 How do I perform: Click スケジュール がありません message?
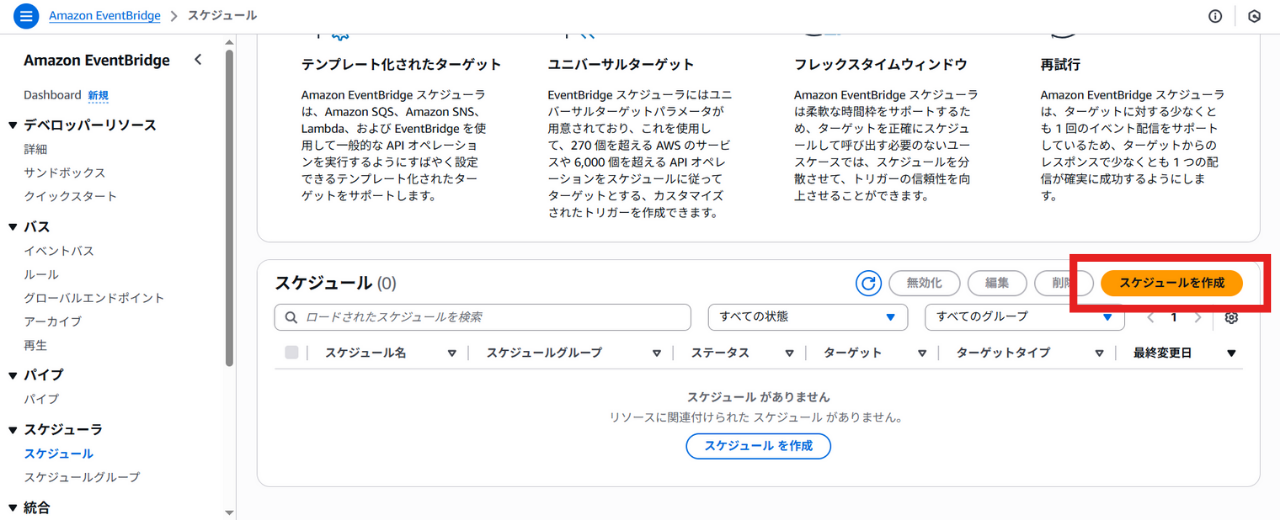[758, 397]
